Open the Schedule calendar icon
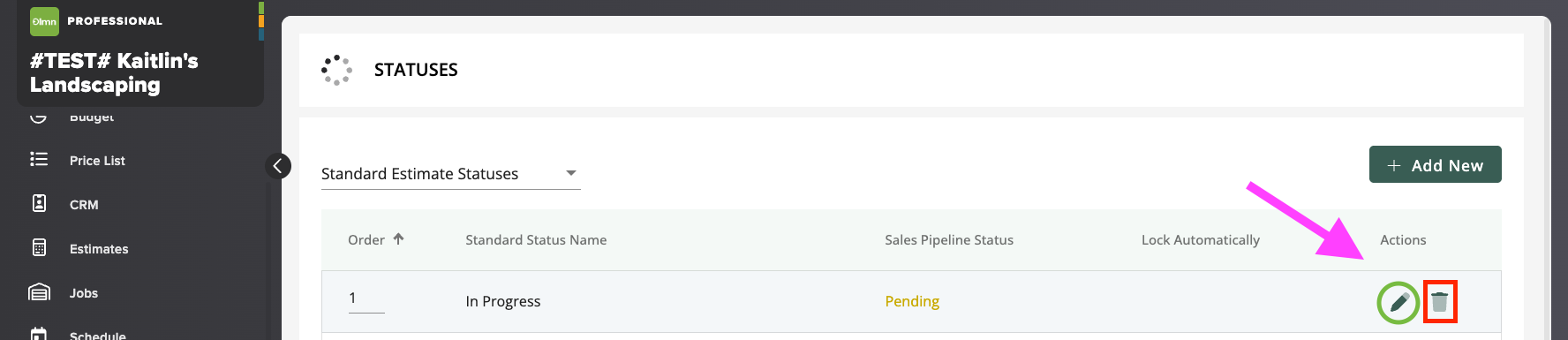The image size is (1568, 340). pyautogui.click(x=39, y=334)
